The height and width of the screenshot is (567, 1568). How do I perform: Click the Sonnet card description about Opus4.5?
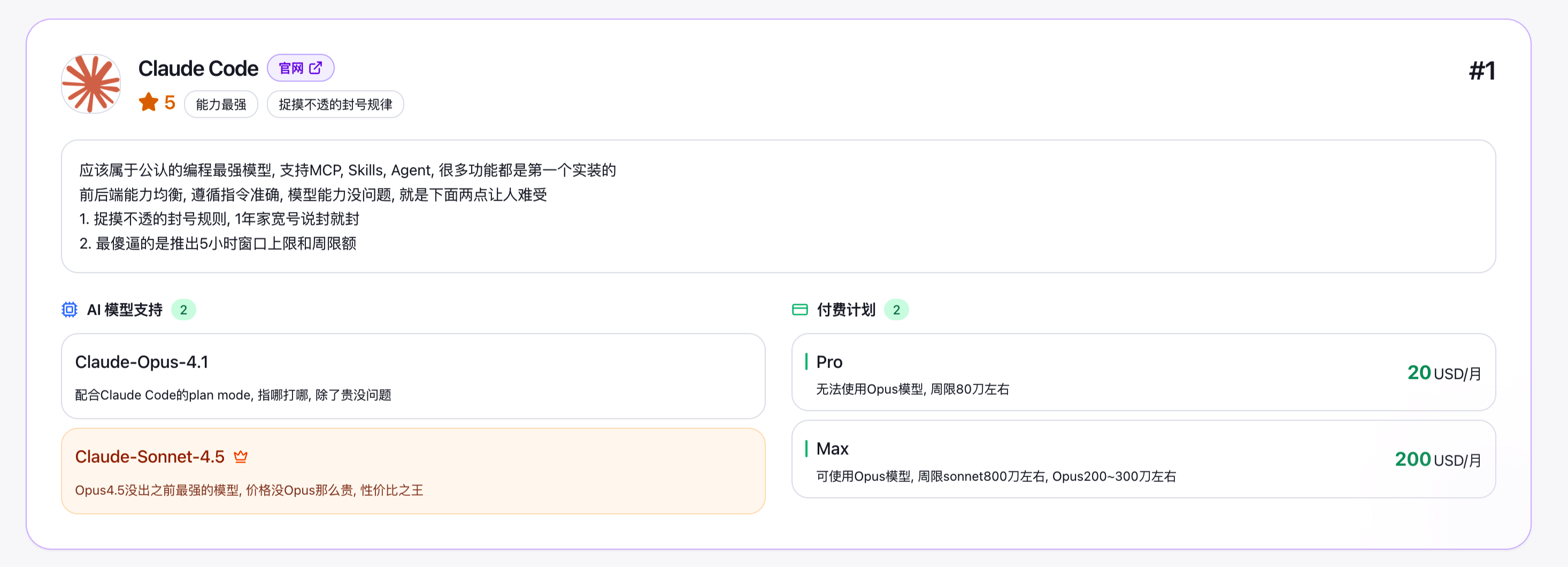point(249,491)
